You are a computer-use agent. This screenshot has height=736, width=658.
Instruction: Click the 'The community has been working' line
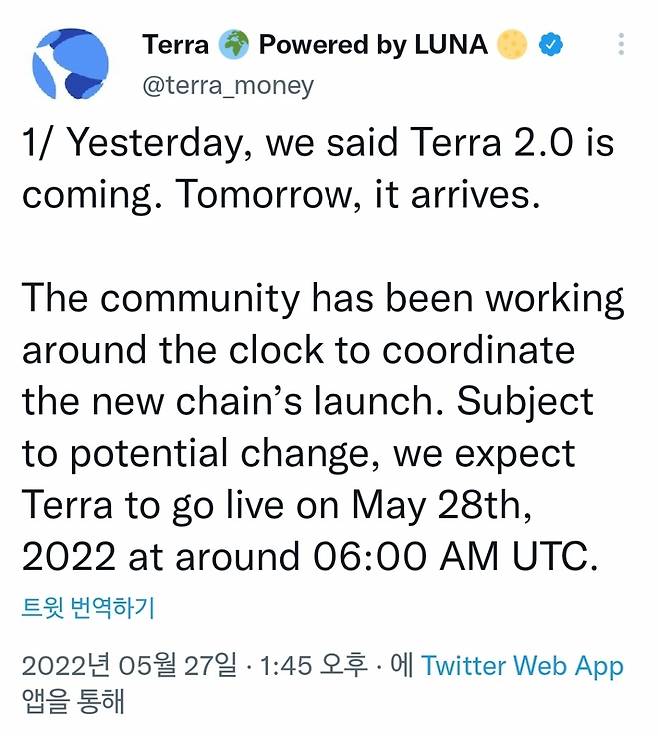click(323, 298)
